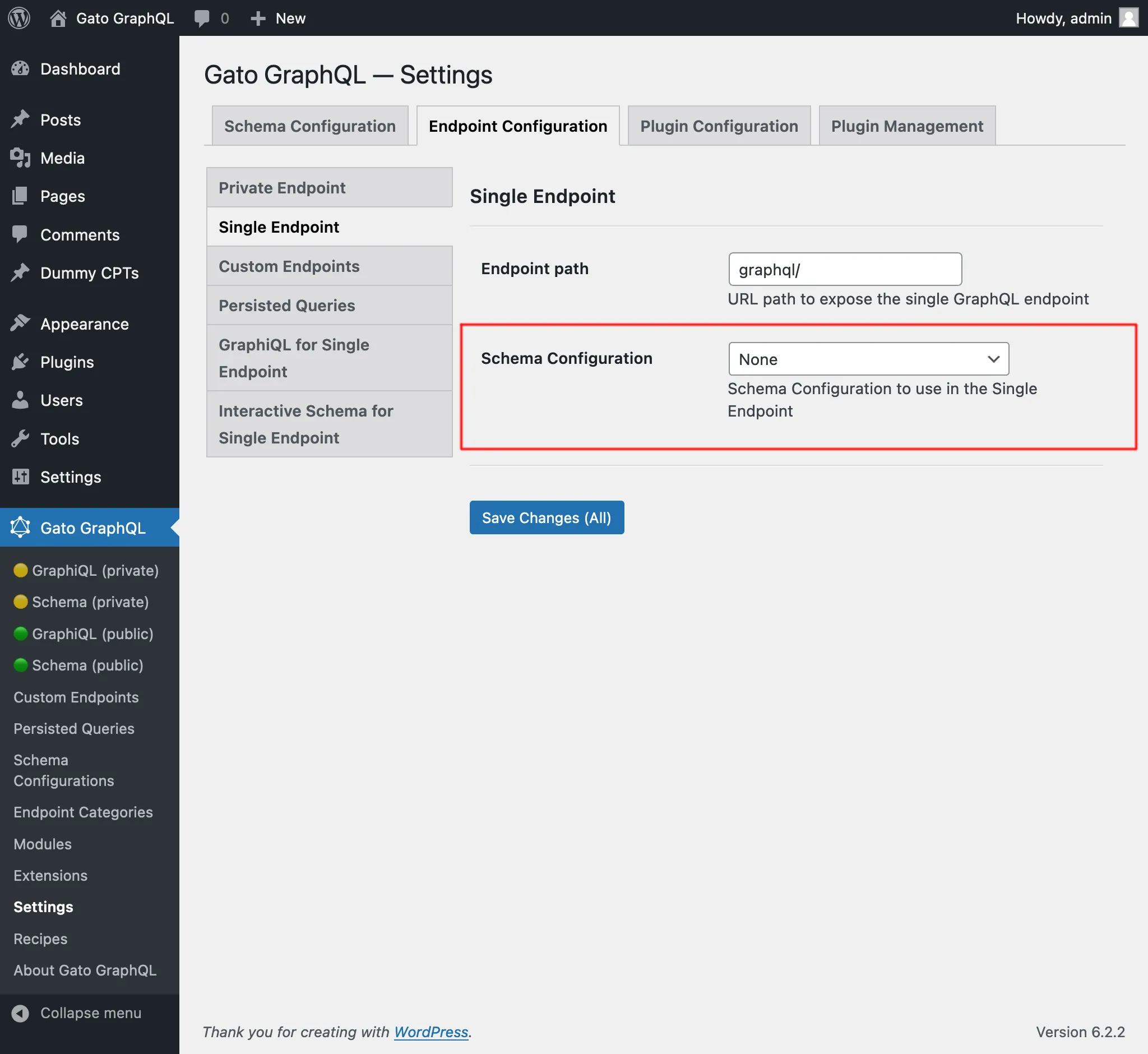Open Persisted Queries settings section
The height and width of the screenshot is (1054, 1148).
(329, 305)
